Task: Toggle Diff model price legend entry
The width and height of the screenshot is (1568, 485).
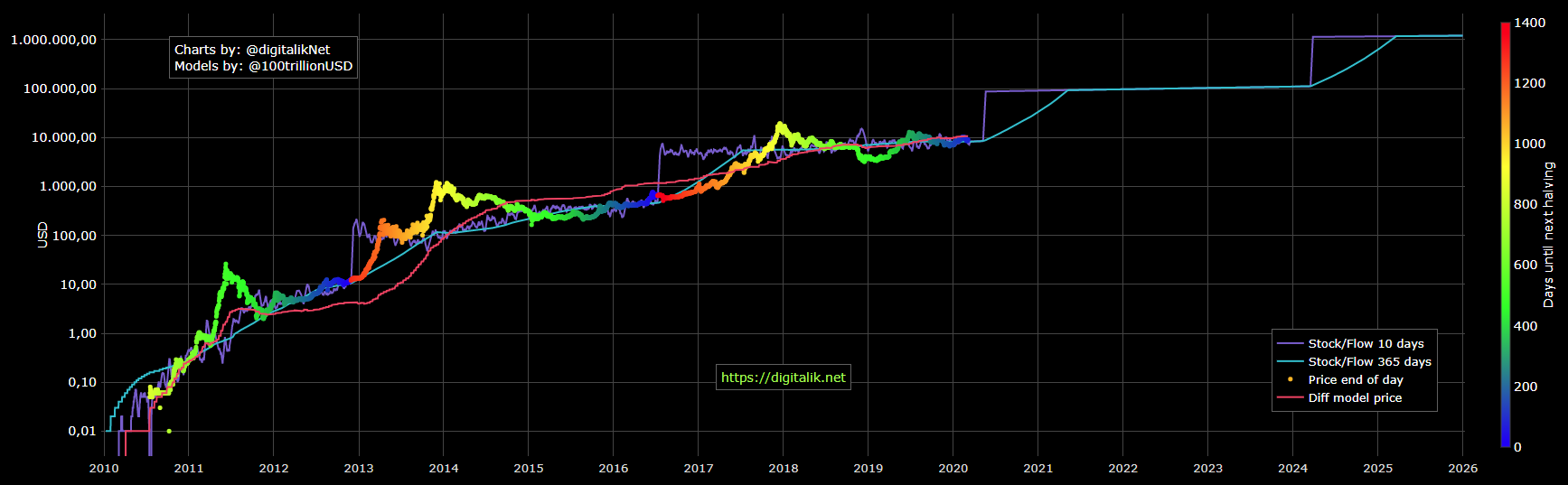Action: pyautogui.click(x=1354, y=397)
